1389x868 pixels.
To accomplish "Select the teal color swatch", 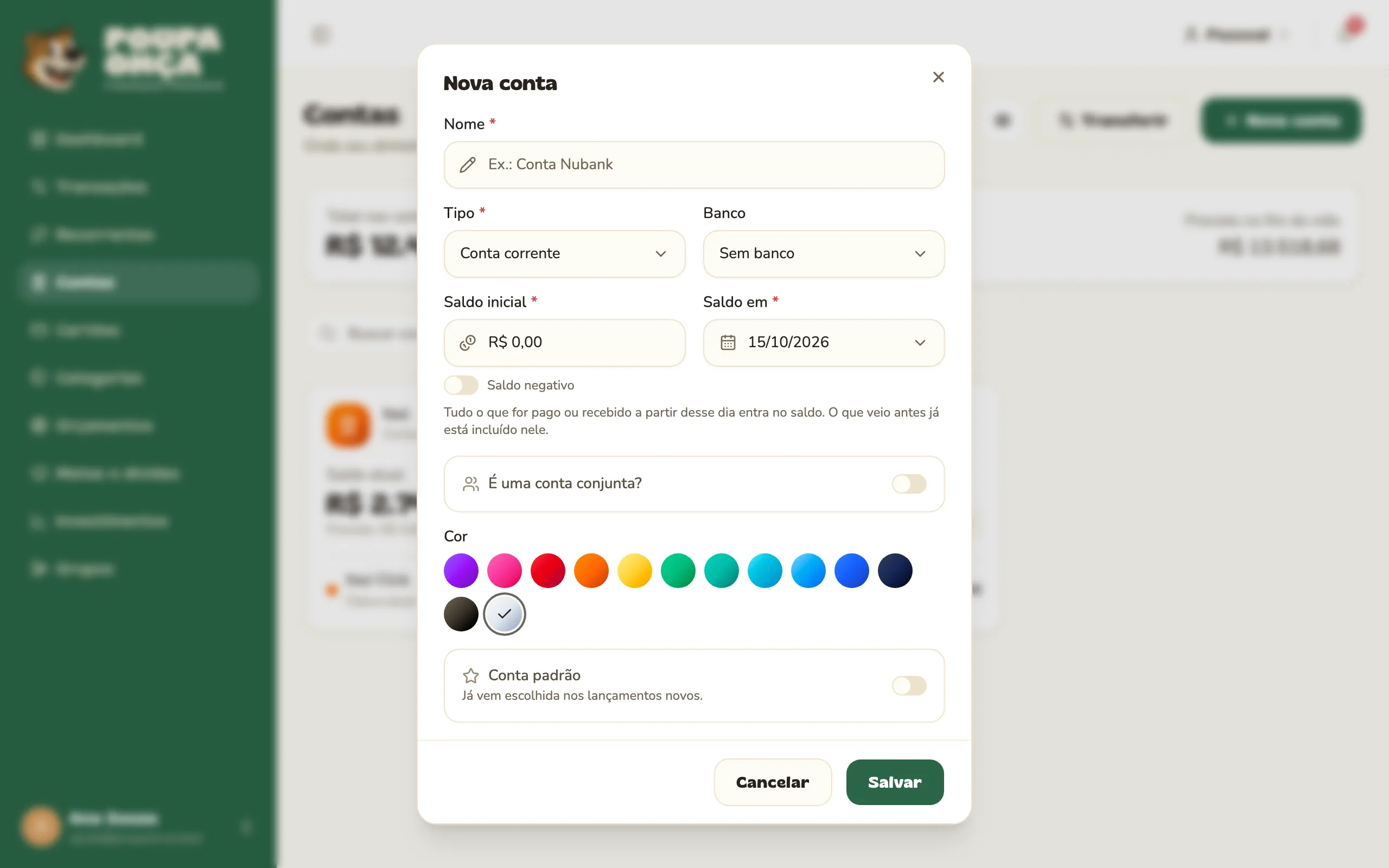I will coord(722,571).
